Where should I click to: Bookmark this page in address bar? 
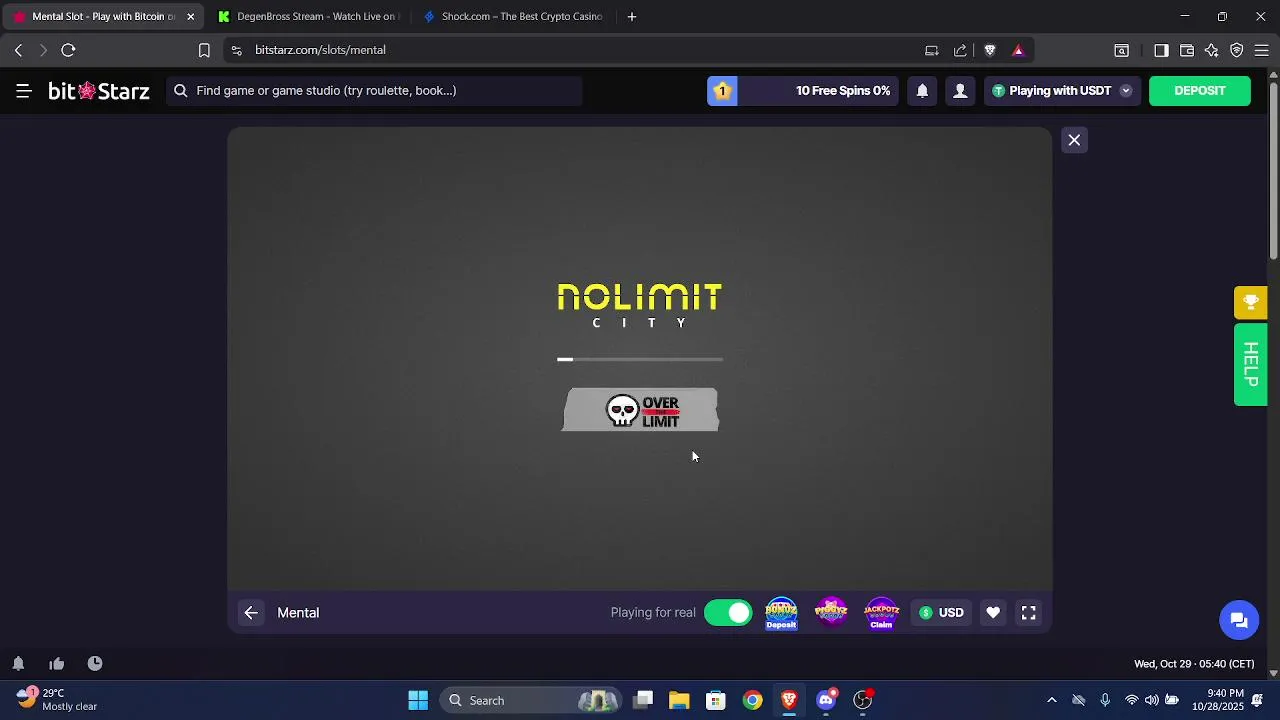(x=204, y=50)
